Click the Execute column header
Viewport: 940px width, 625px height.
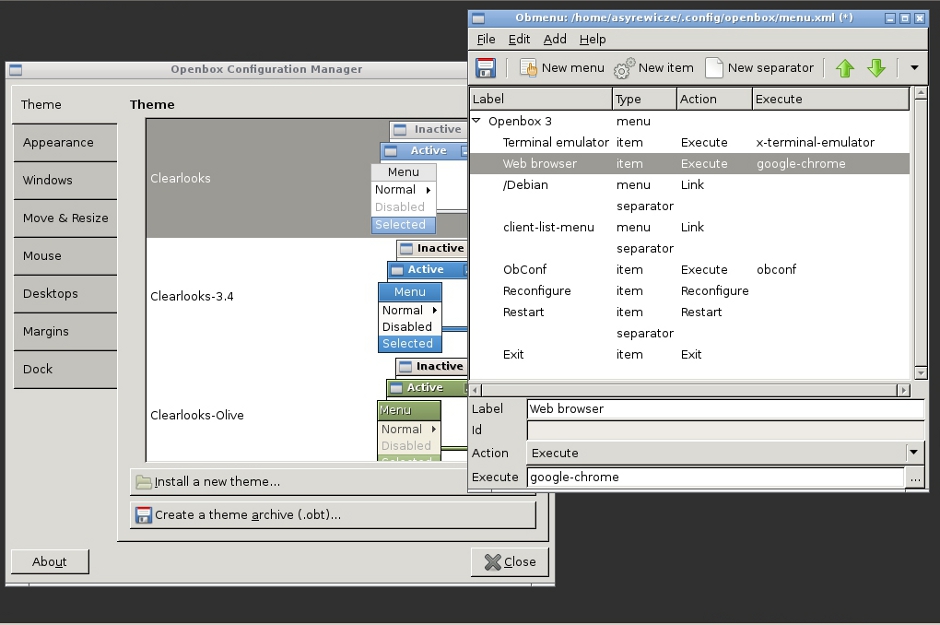(x=831, y=99)
